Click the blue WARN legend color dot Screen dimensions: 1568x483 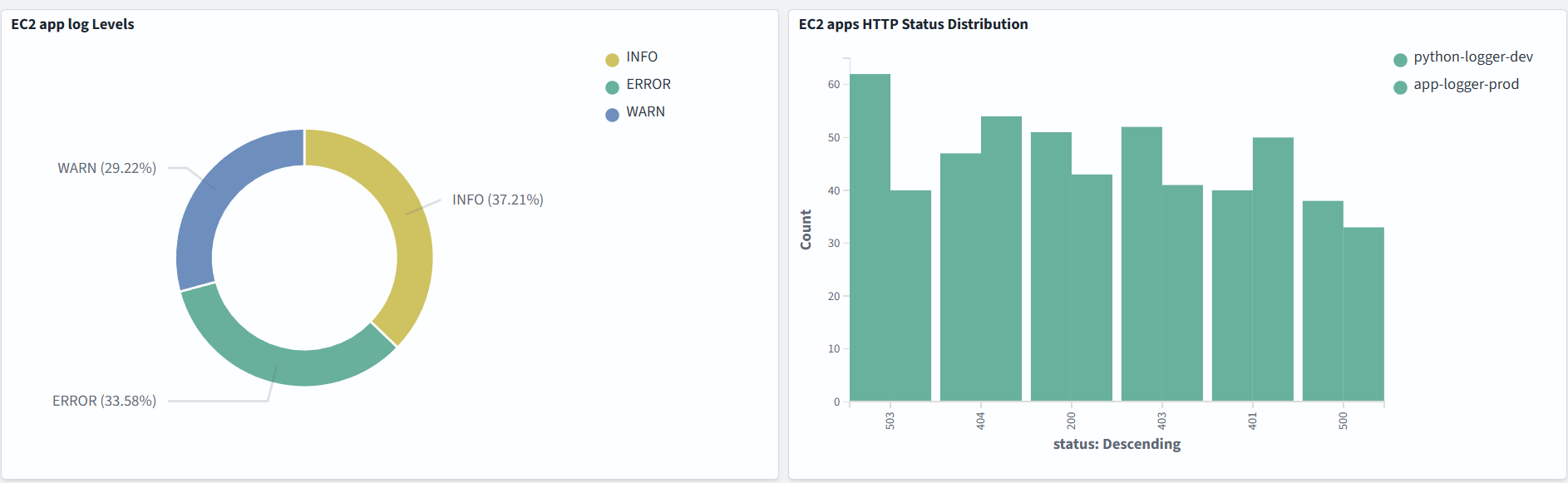click(612, 115)
